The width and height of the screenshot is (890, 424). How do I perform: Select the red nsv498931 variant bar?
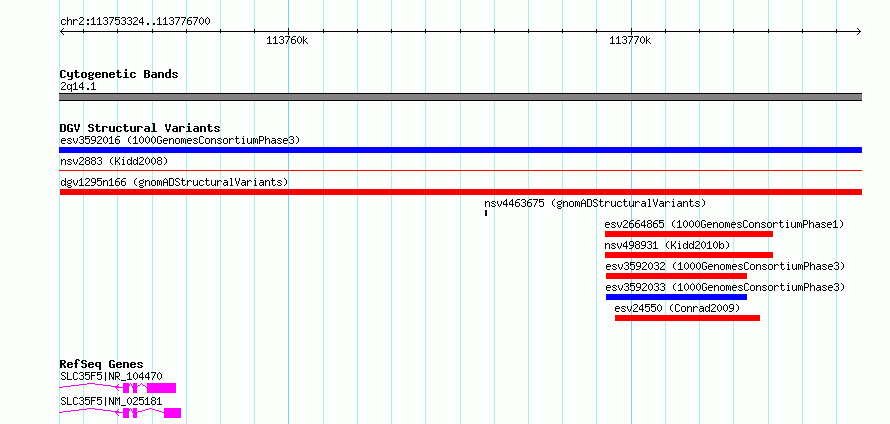tap(689, 255)
